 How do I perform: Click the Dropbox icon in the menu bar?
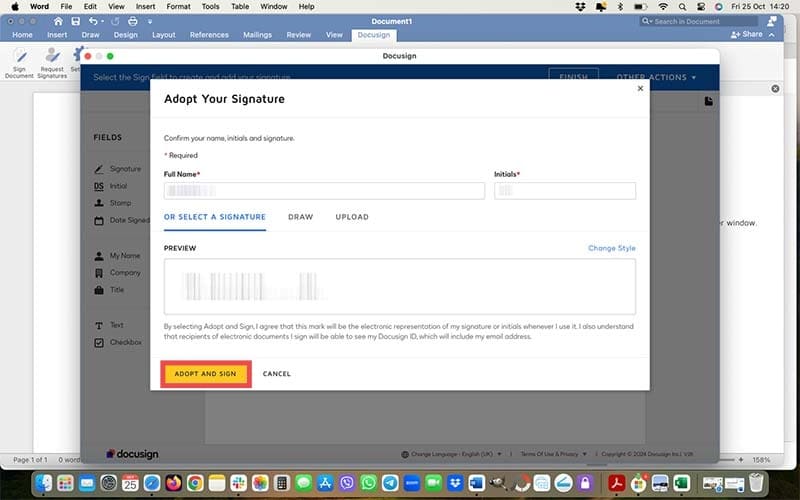(581, 7)
